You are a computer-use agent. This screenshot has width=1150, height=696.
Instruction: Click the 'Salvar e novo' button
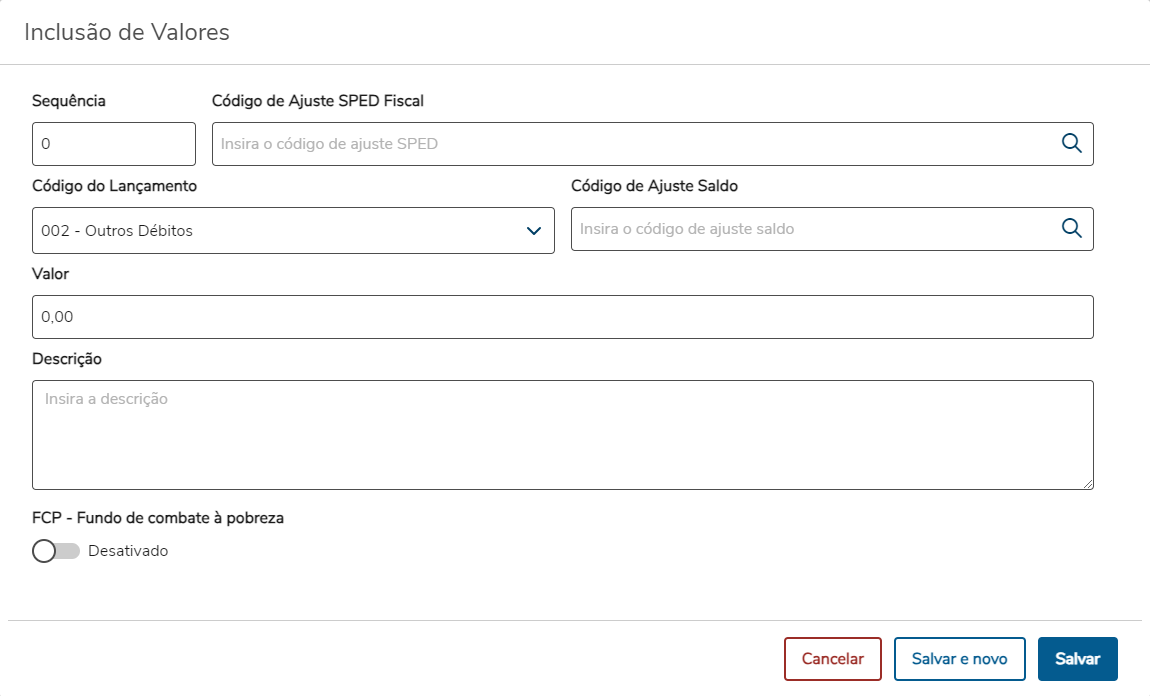959,659
